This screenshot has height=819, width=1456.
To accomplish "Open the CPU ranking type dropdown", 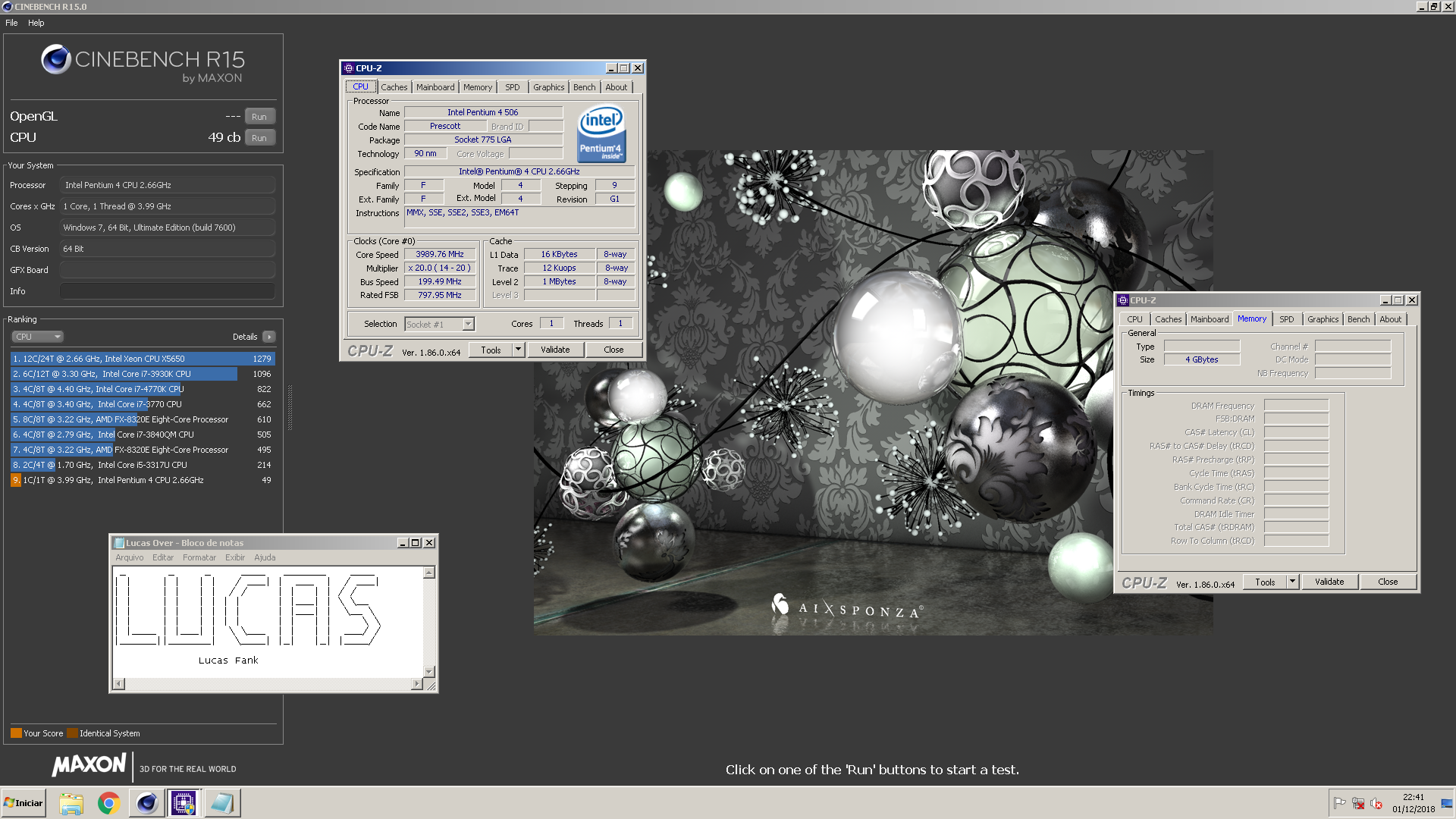I will click(37, 337).
